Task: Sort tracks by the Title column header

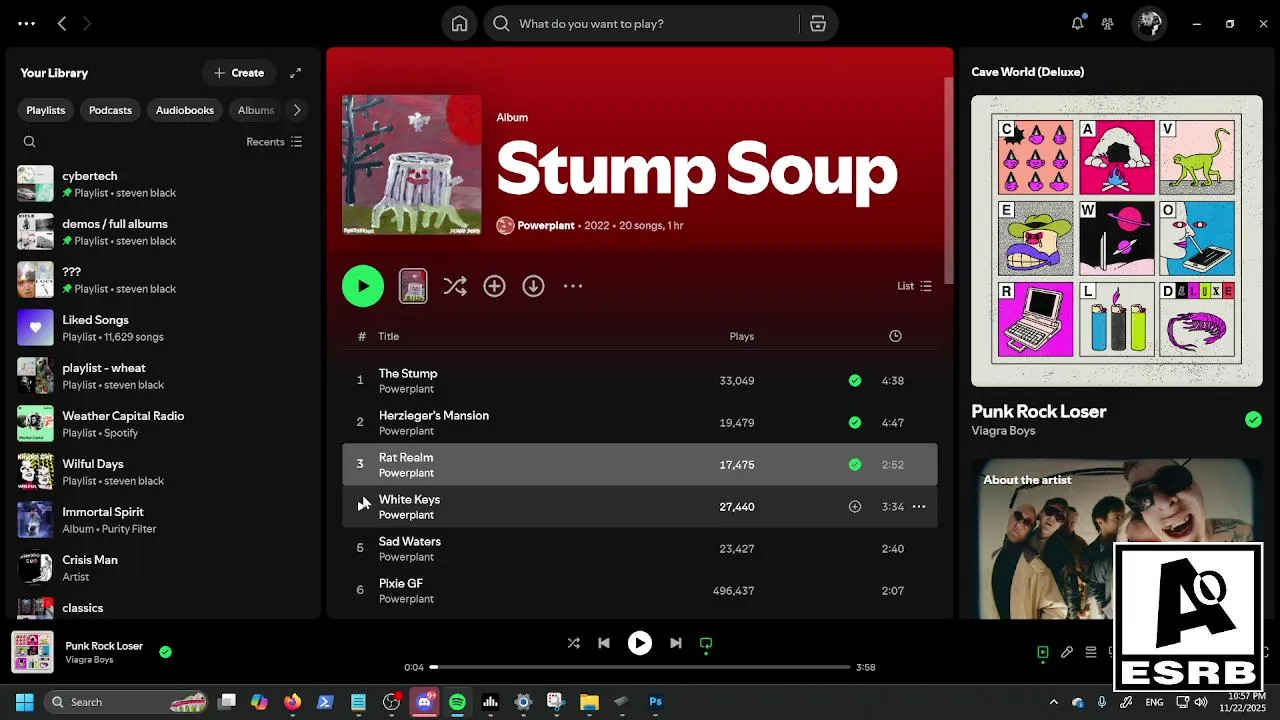Action: click(389, 336)
